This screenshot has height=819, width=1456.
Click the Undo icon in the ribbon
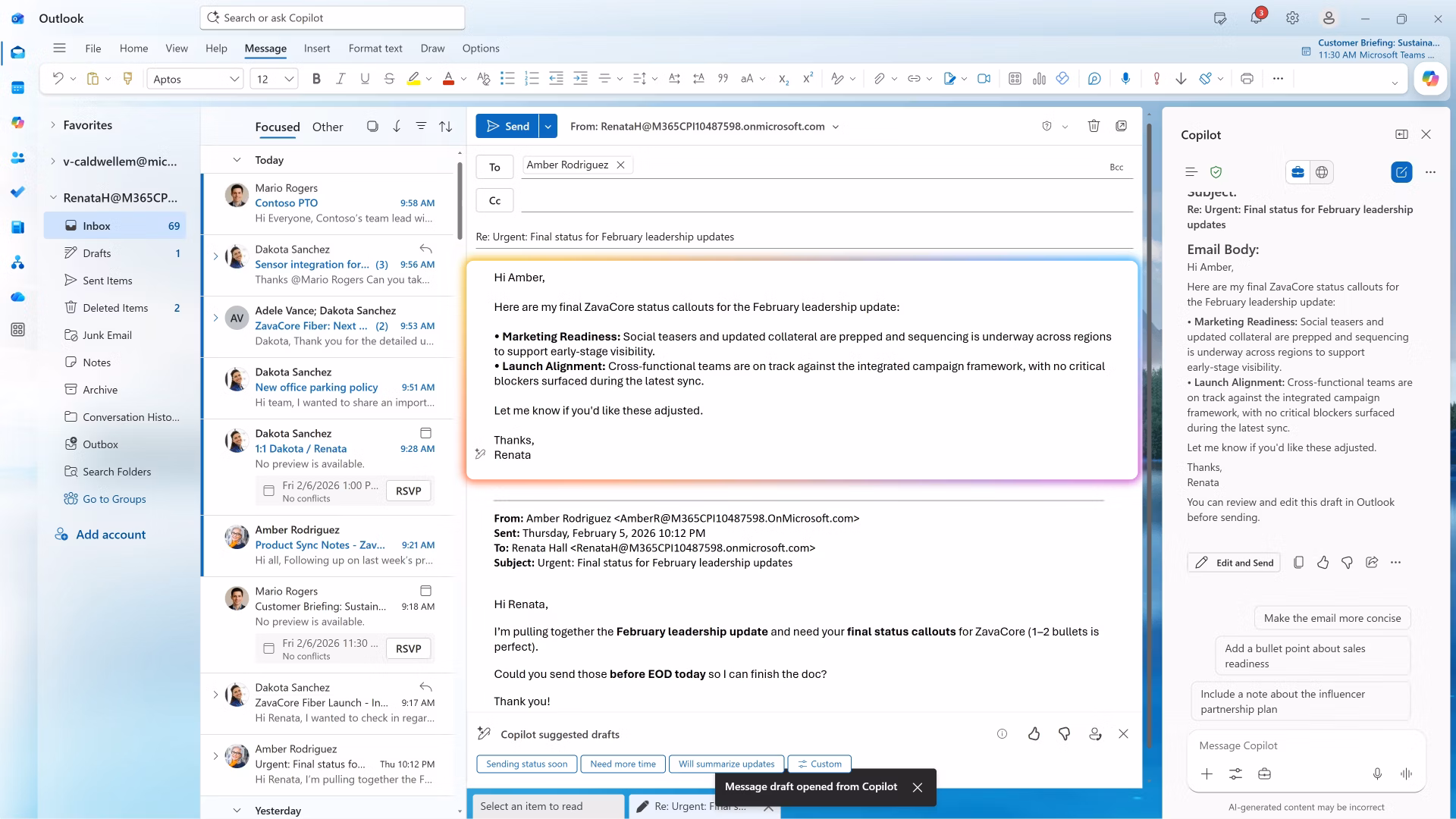[x=58, y=79]
